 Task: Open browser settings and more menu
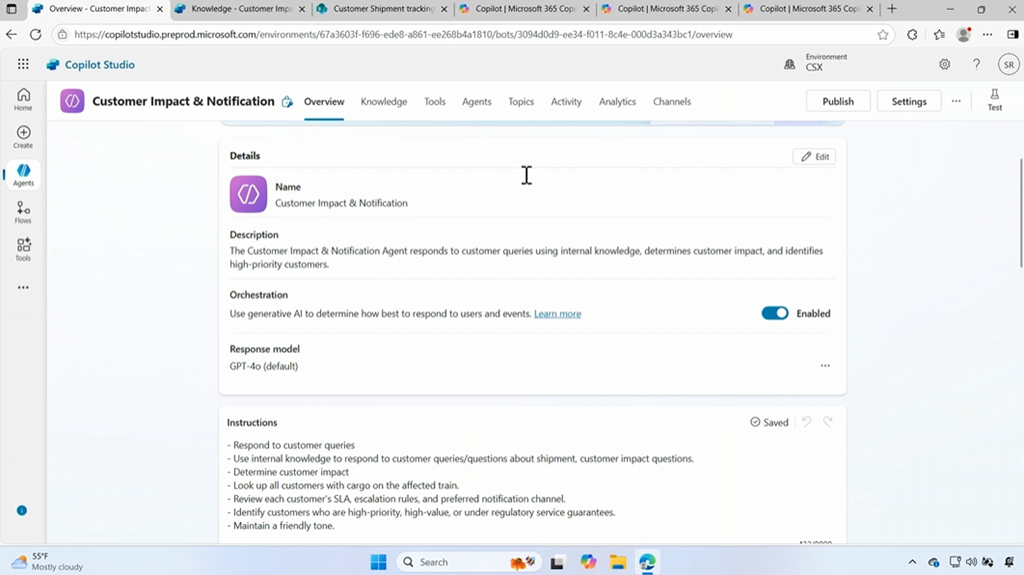[x=987, y=35]
